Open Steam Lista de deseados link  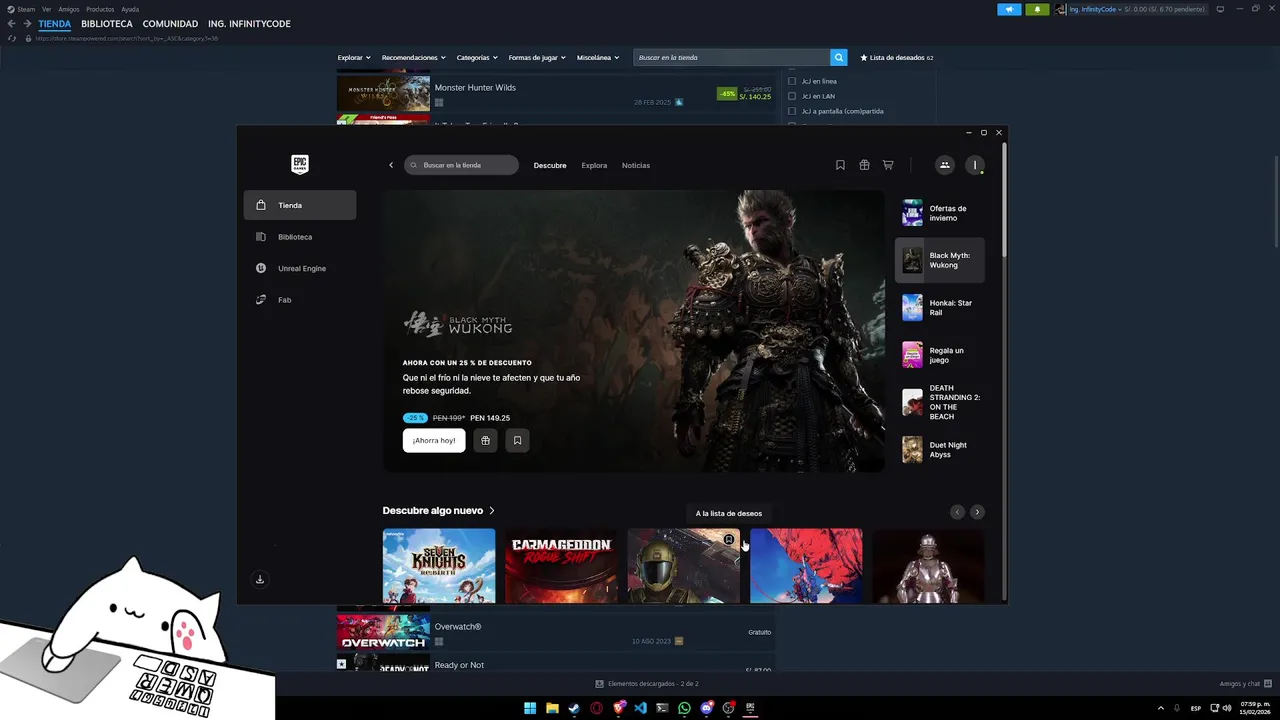[x=897, y=57]
